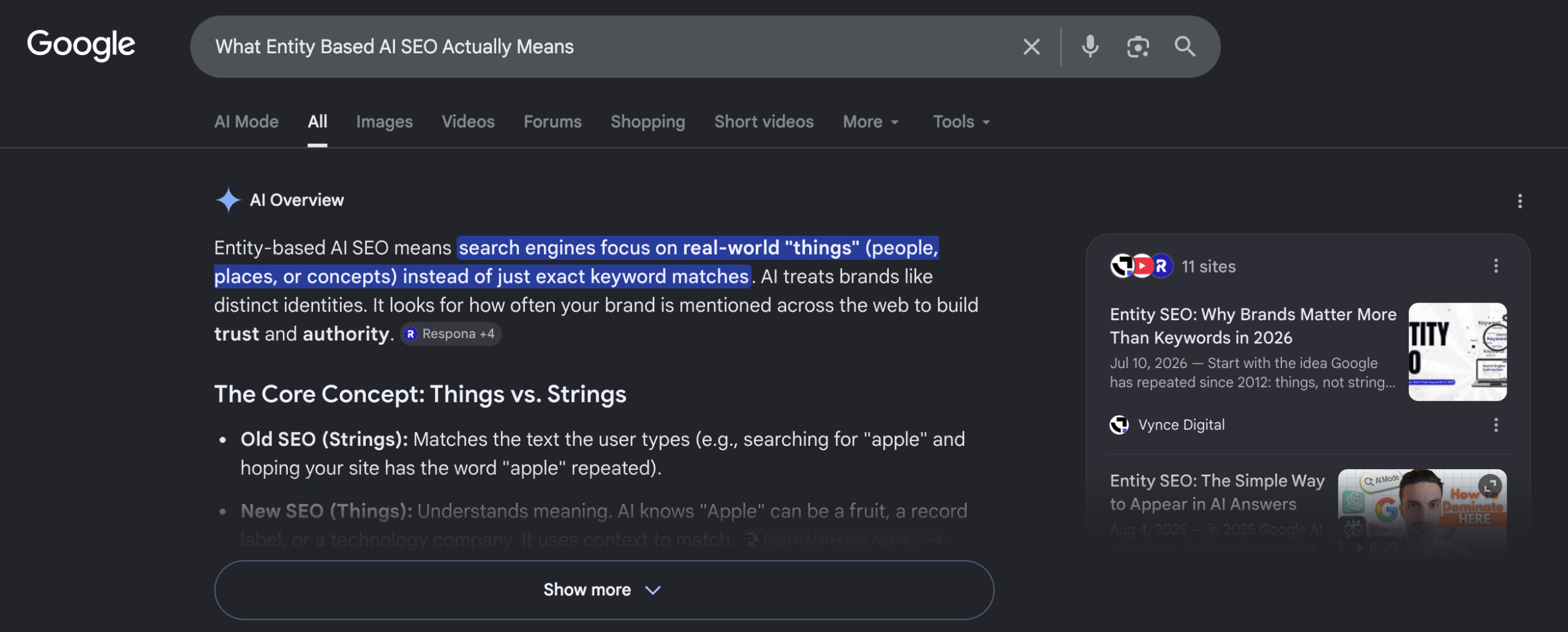Click the Vynce Digital source name

tap(1181, 424)
